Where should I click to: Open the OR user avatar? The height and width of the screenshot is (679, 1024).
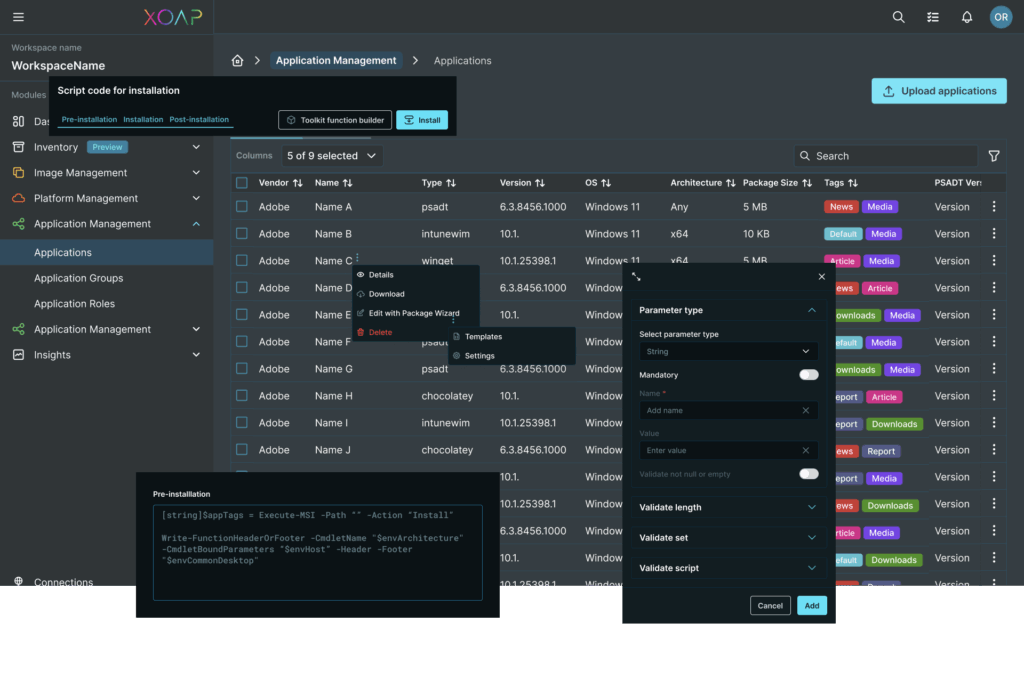1000,17
